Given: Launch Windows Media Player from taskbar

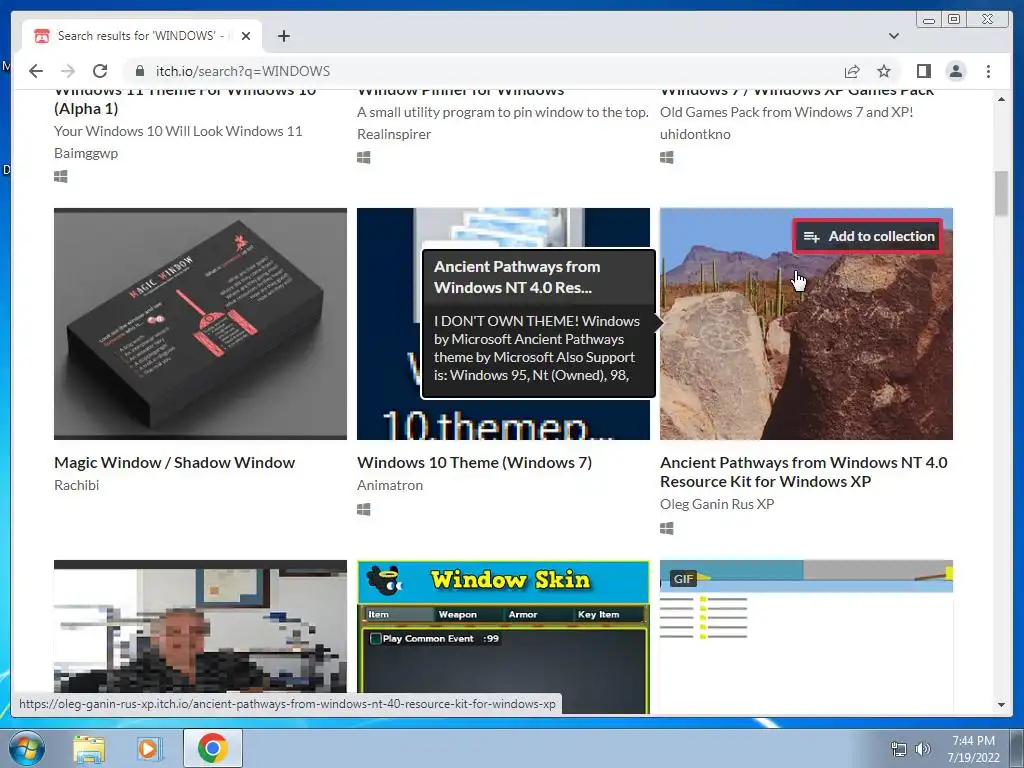Looking at the screenshot, I should tap(150, 748).
